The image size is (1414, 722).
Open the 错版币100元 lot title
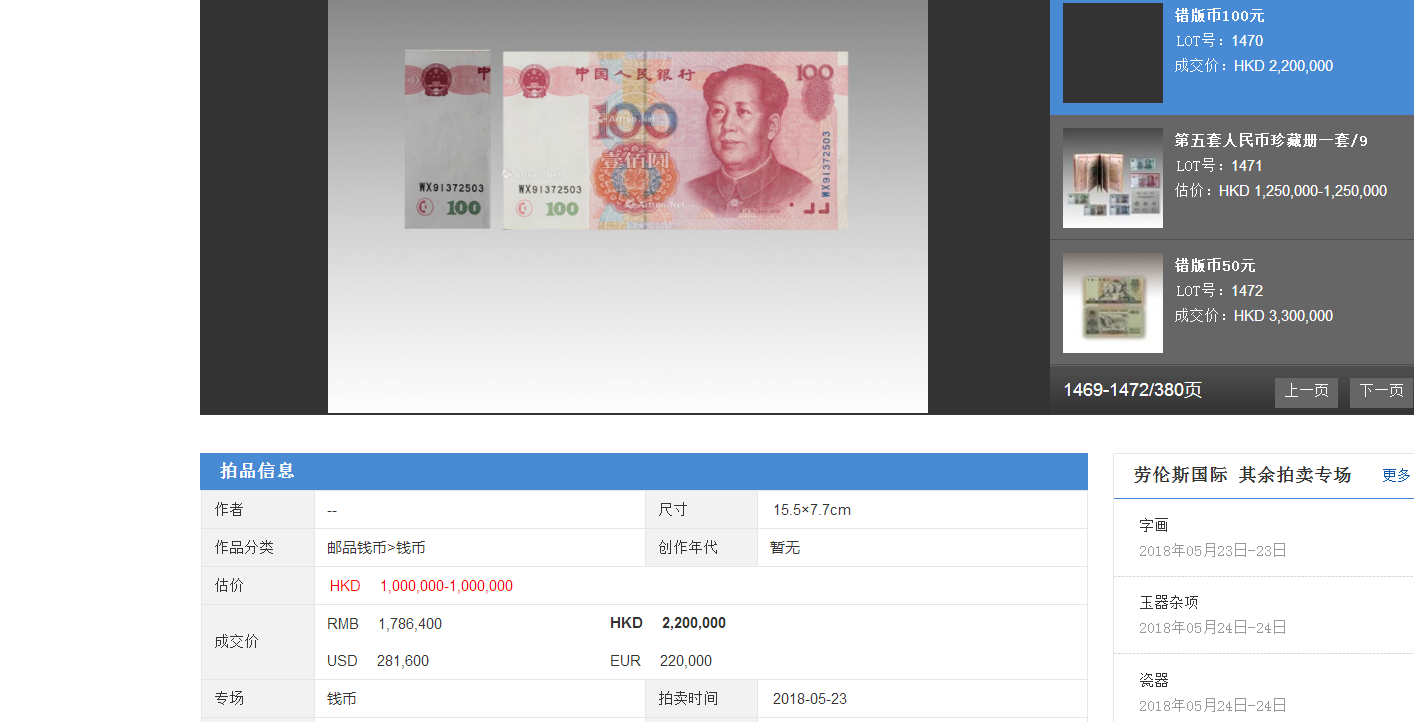pyautogui.click(x=1220, y=16)
